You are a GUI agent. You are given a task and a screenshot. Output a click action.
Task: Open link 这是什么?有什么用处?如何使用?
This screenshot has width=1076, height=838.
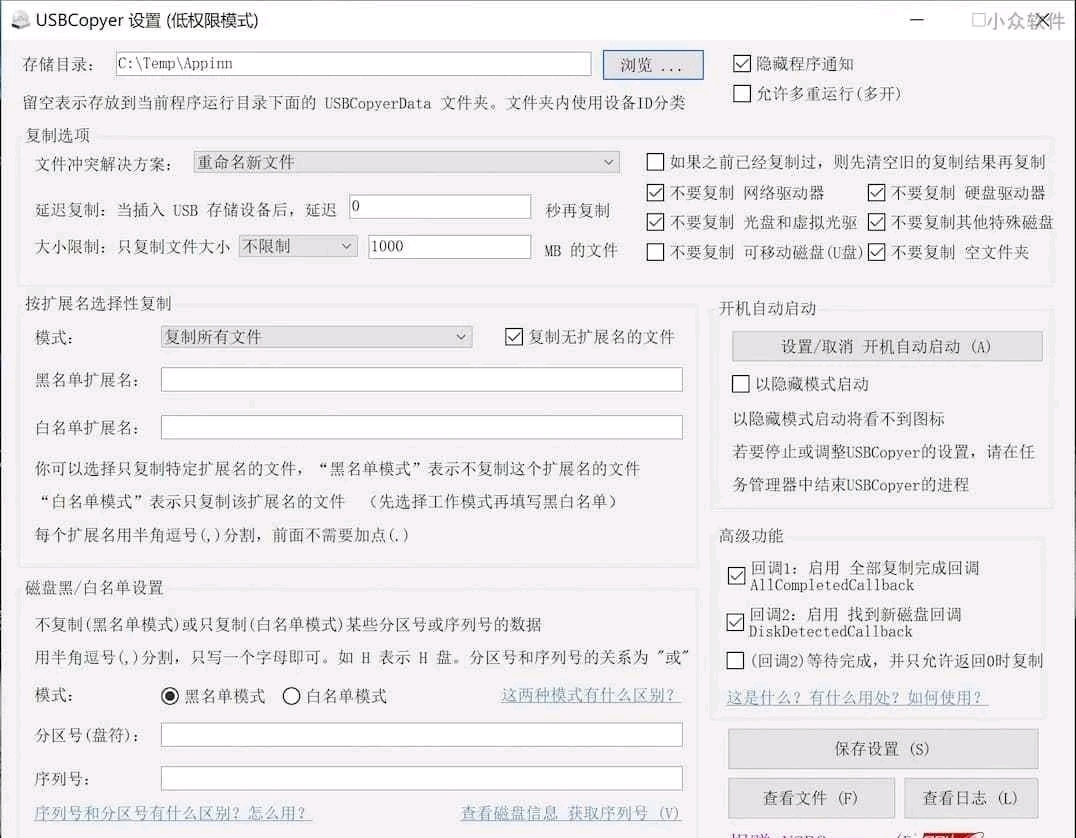point(856,698)
